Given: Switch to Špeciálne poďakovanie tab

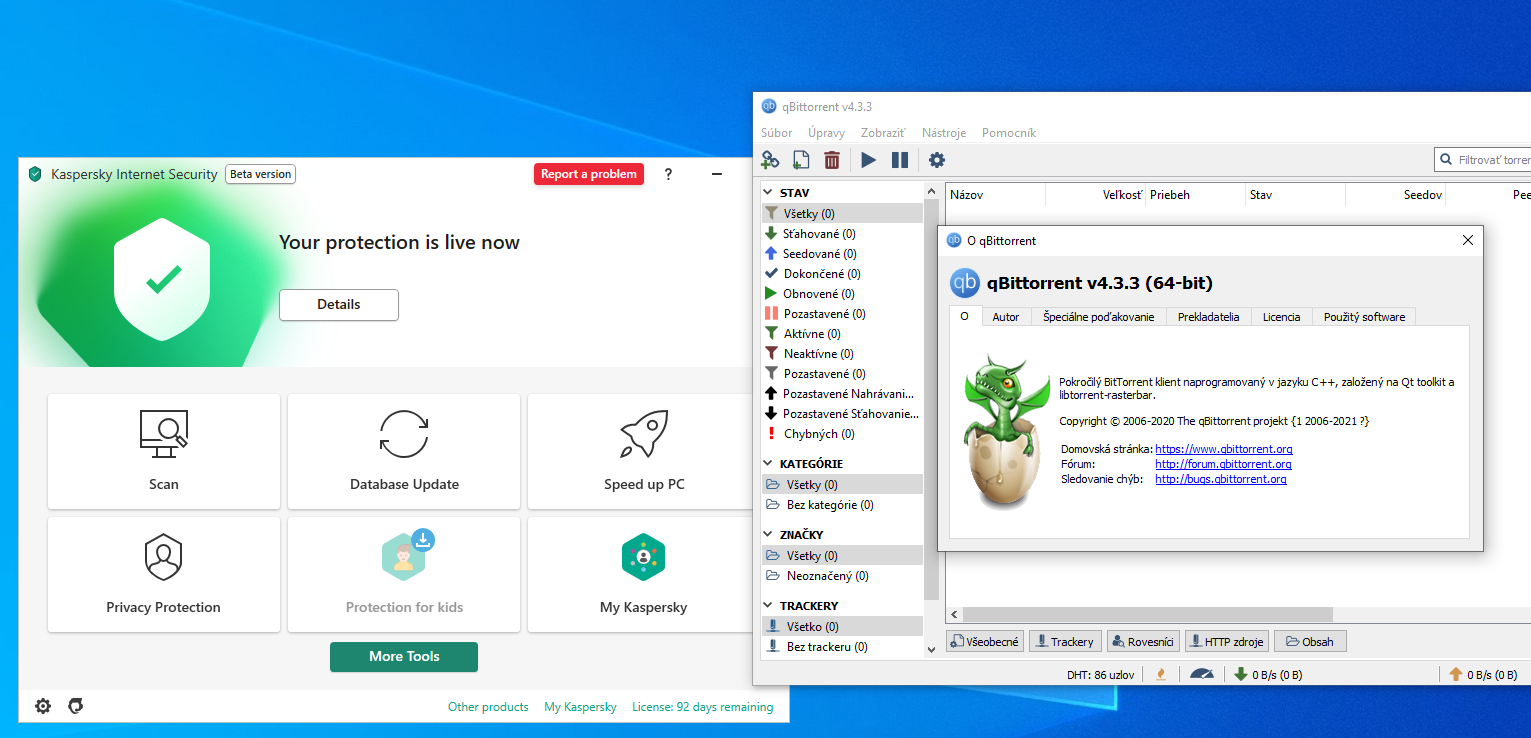Looking at the screenshot, I should pyautogui.click(x=1098, y=317).
